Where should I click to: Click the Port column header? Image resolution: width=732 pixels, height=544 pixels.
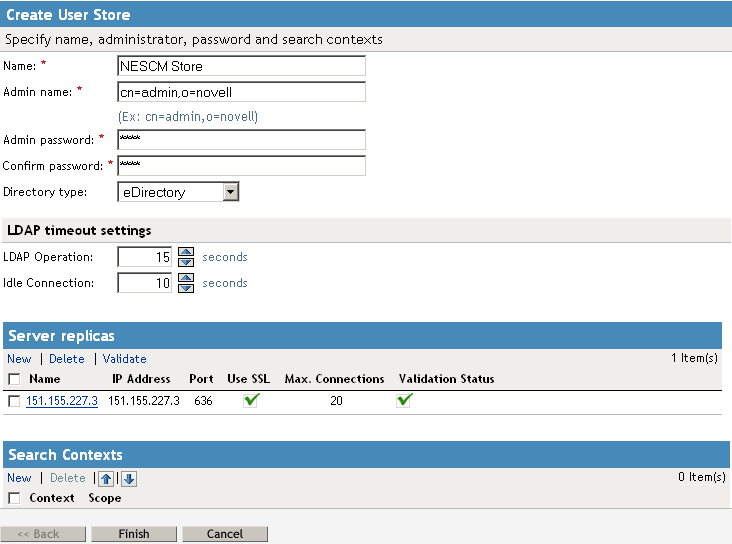pyautogui.click(x=201, y=379)
